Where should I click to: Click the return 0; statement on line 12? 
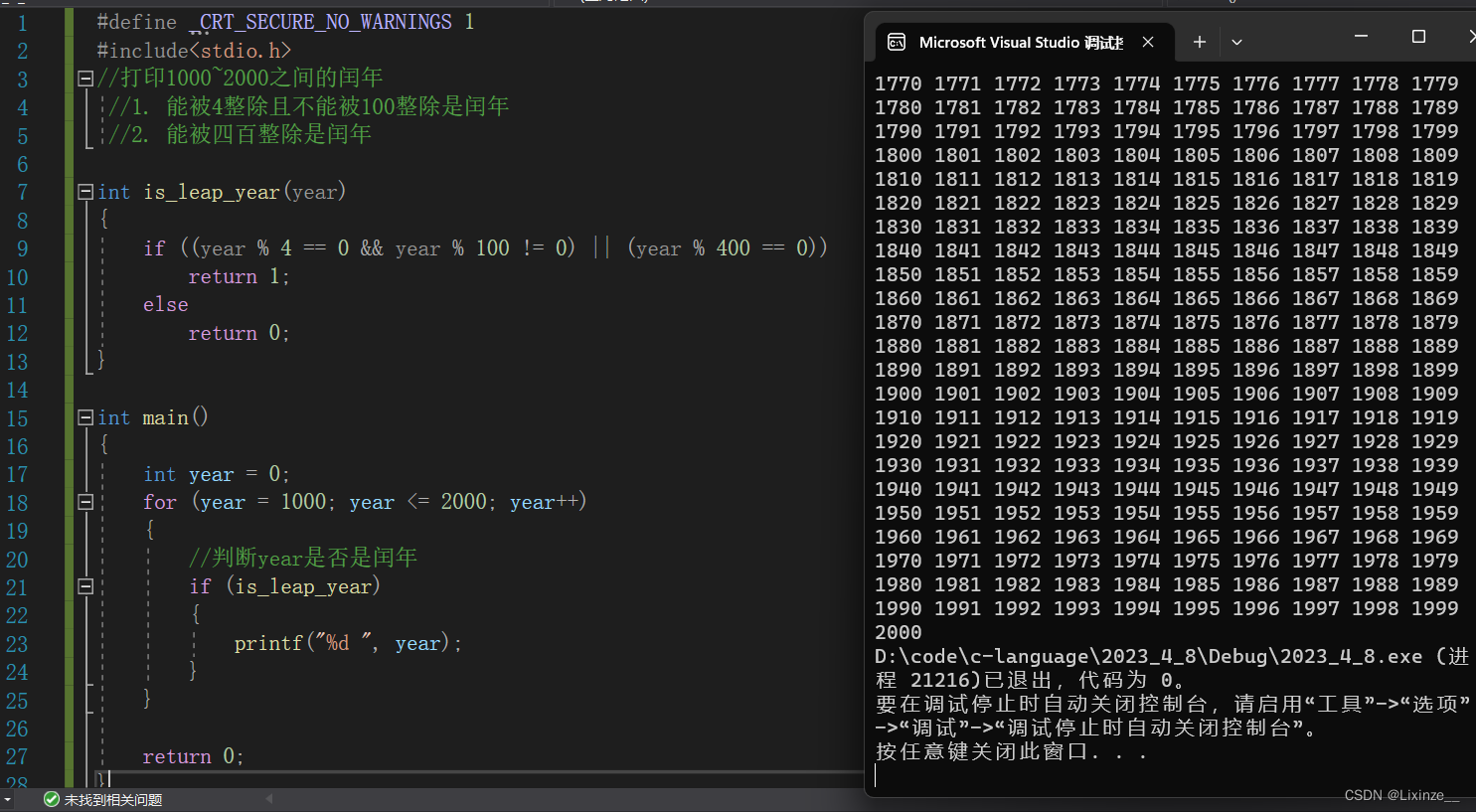click(x=239, y=333)
